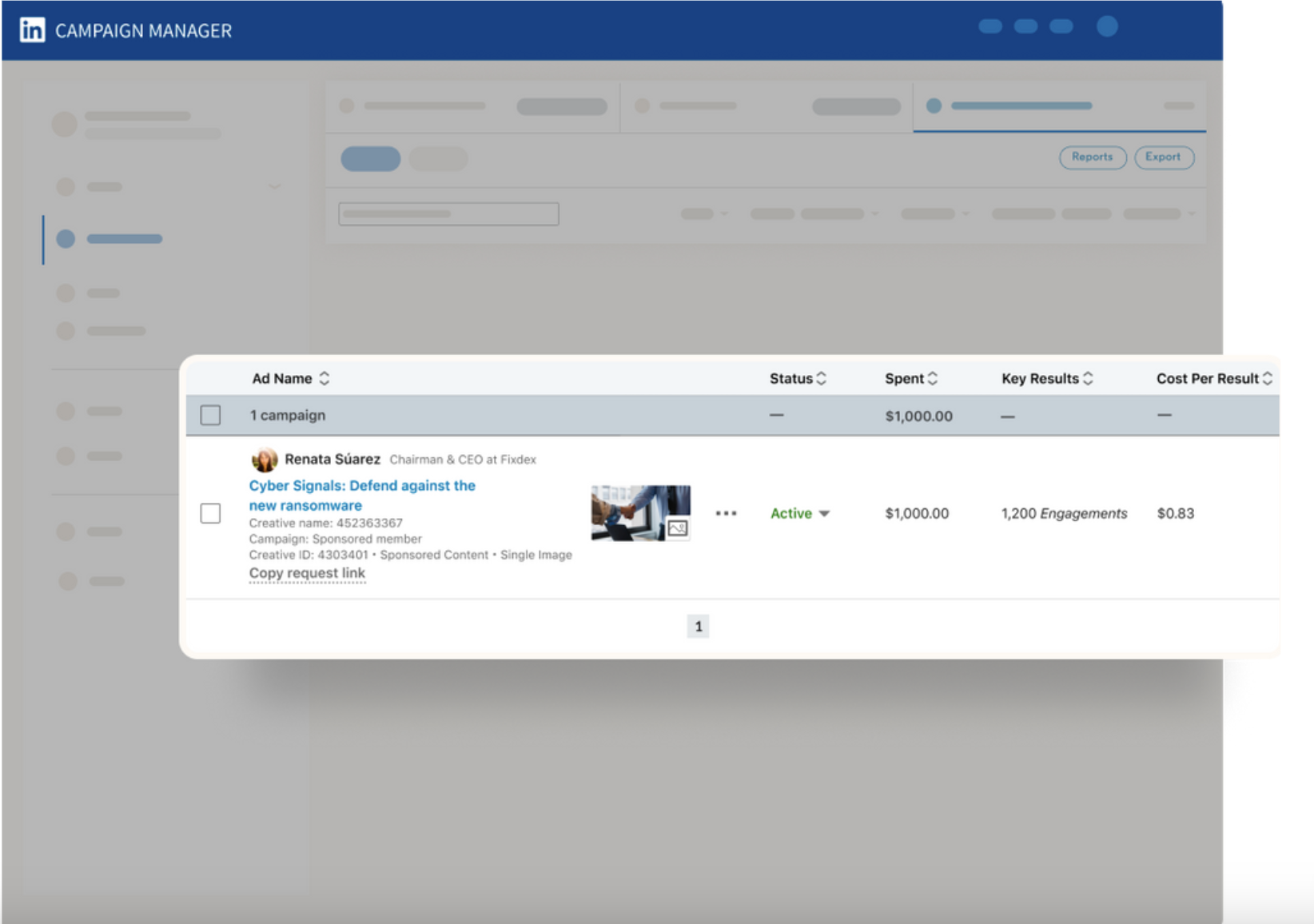Sort by Status column arrows

coord(822,379)
